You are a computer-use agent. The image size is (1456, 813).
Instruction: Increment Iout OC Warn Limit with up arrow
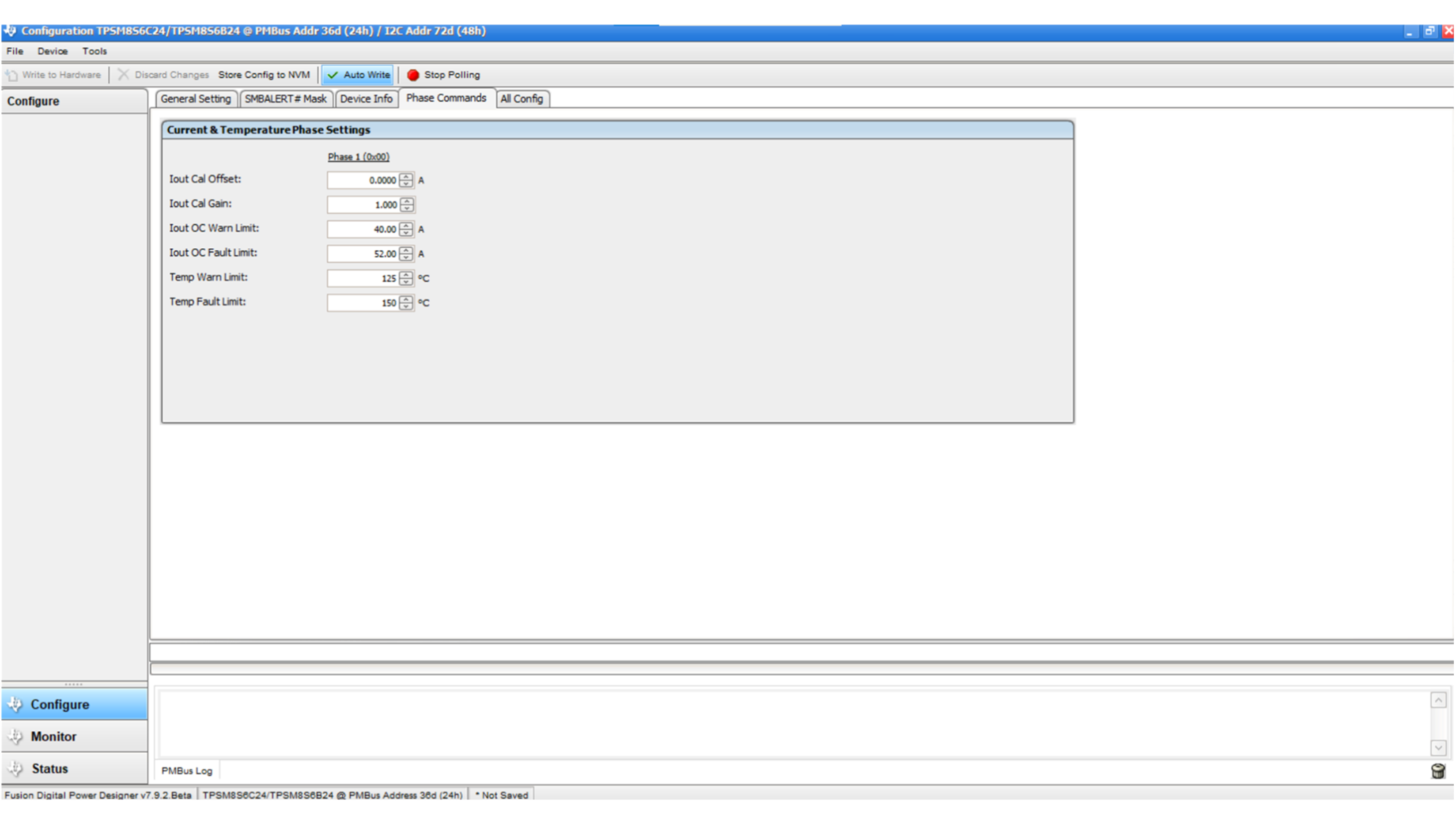[x=405, y=226]
